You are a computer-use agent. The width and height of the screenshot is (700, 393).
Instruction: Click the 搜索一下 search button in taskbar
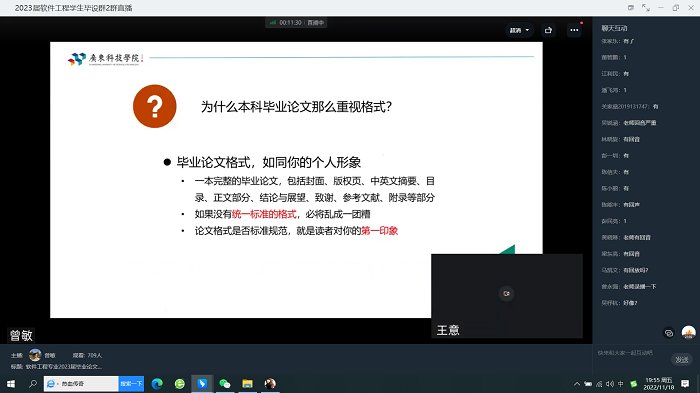click(x=131, y=384)
